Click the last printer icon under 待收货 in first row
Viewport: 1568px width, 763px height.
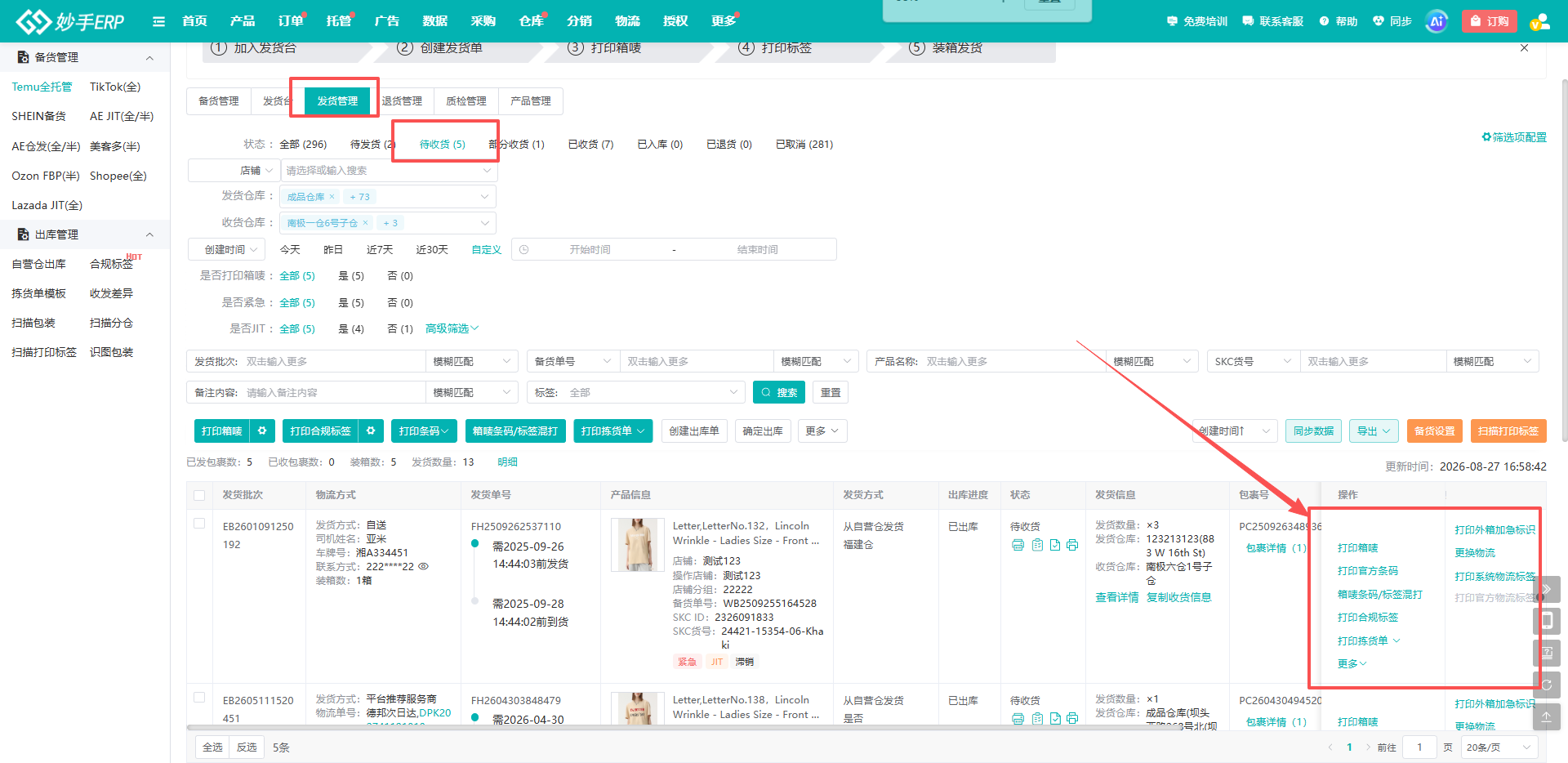[x=1072, y=545]
